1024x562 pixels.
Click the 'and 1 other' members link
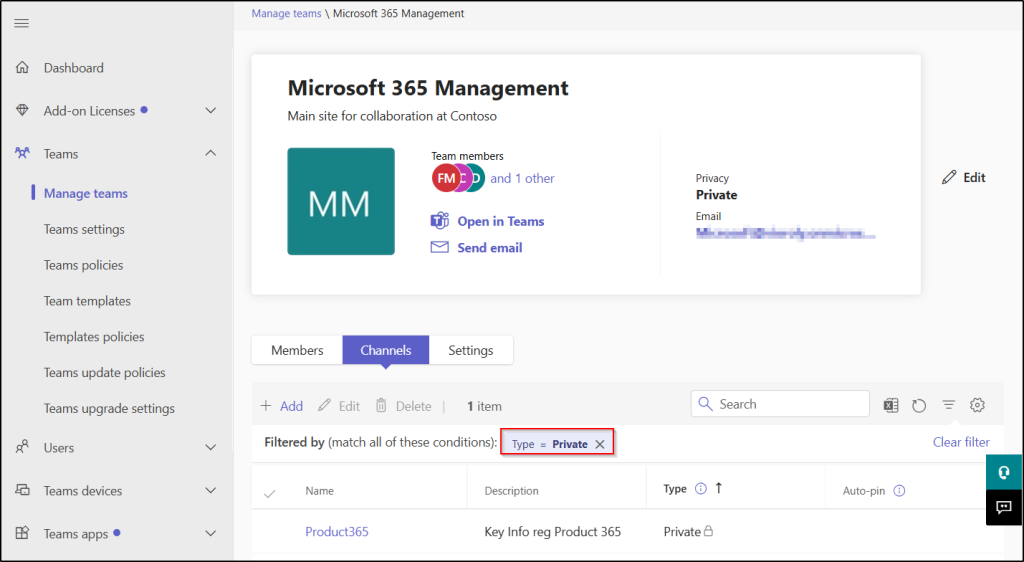pyautogui.click(x=522, y=178)
